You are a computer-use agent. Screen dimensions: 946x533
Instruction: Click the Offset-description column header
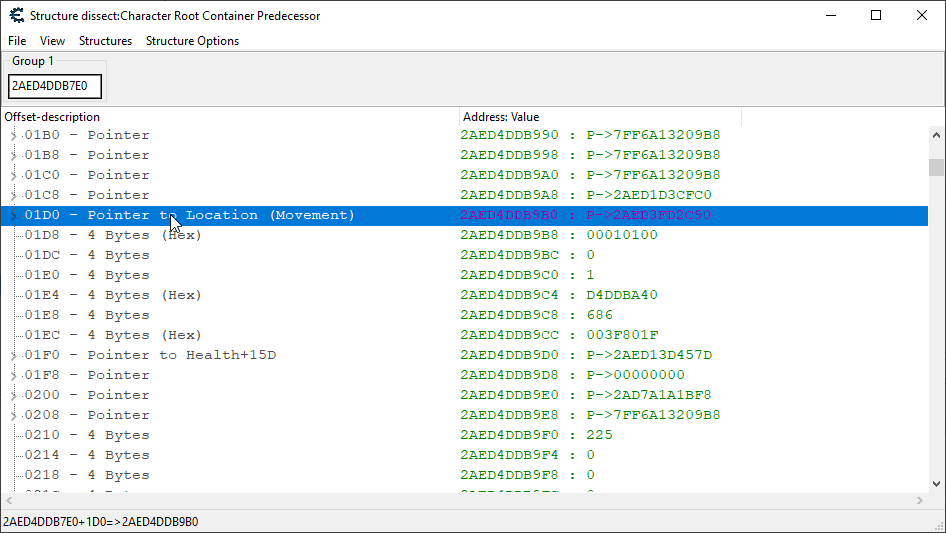tap(230, 117)
